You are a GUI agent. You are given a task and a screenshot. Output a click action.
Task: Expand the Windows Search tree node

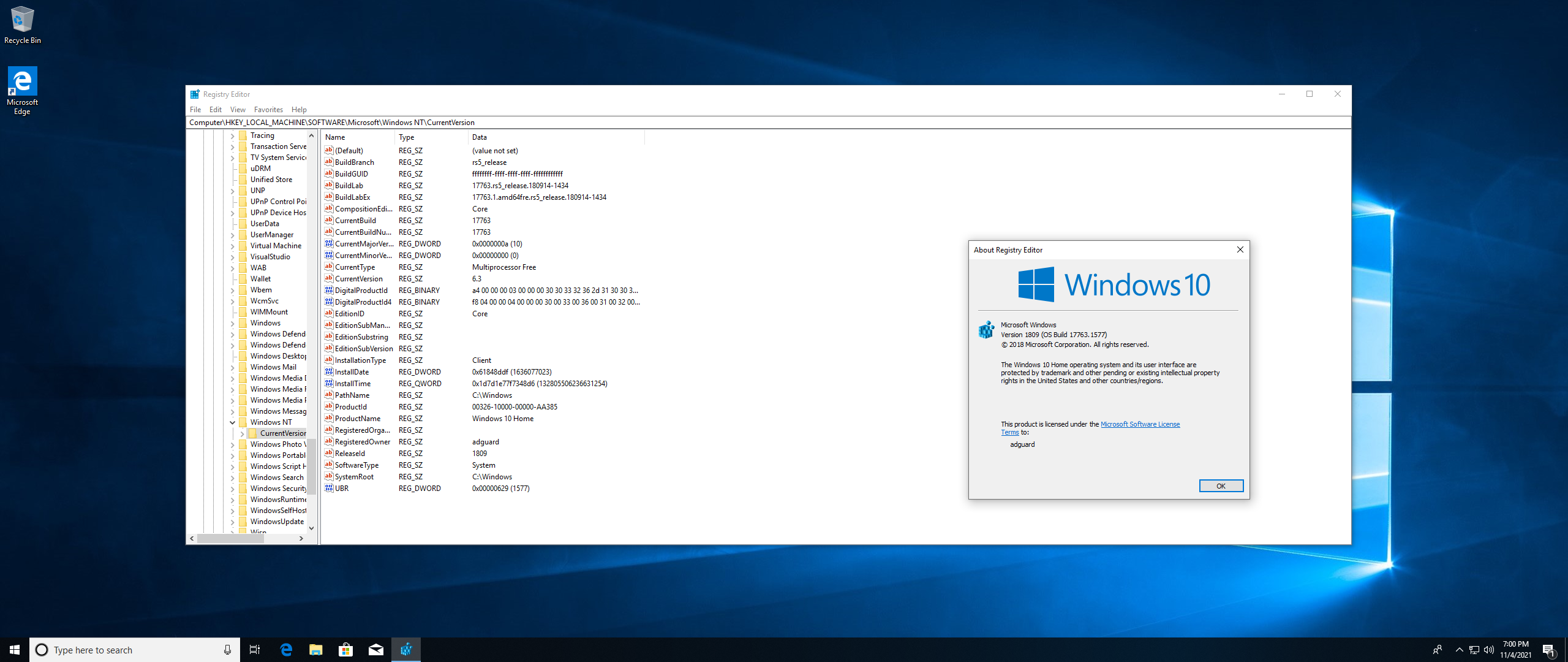233,477
